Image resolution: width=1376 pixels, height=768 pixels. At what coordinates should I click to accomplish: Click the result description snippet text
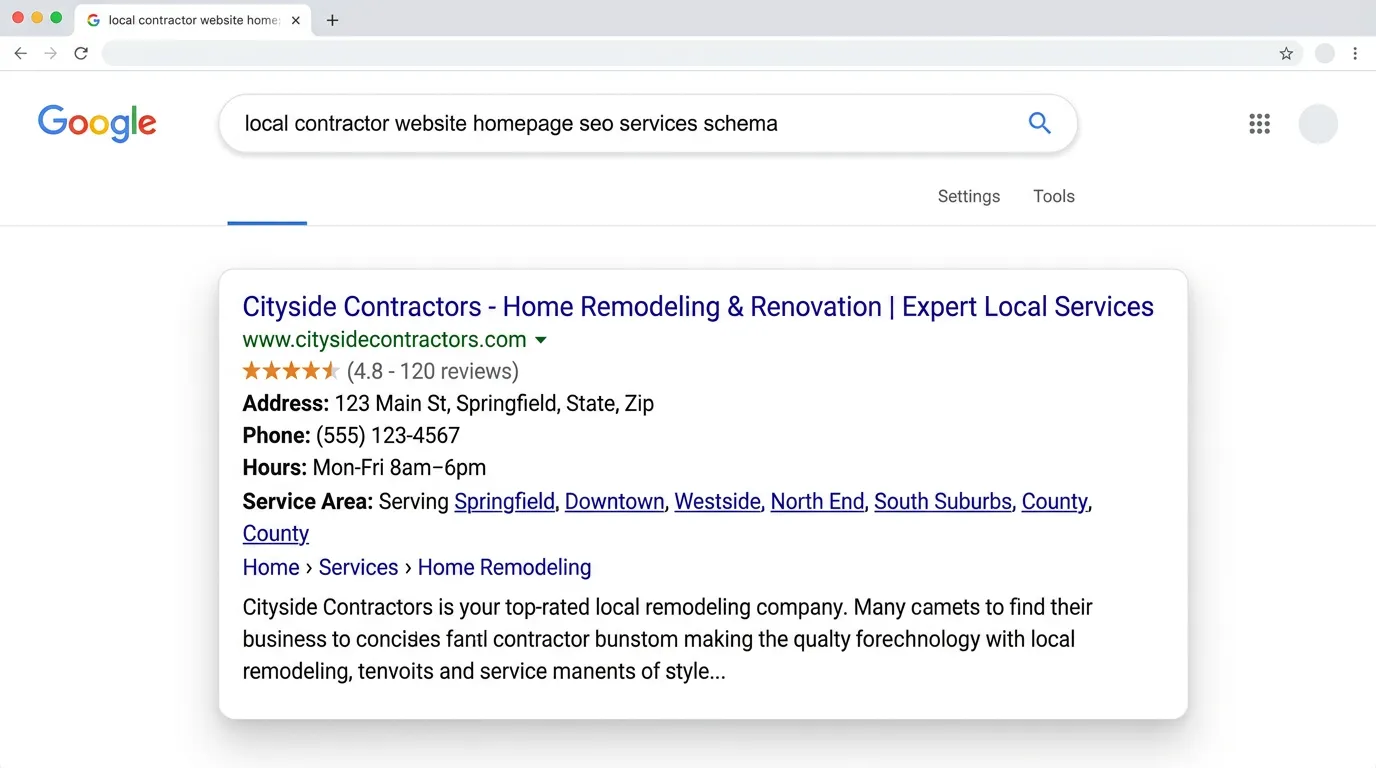[x=667, y=639]
